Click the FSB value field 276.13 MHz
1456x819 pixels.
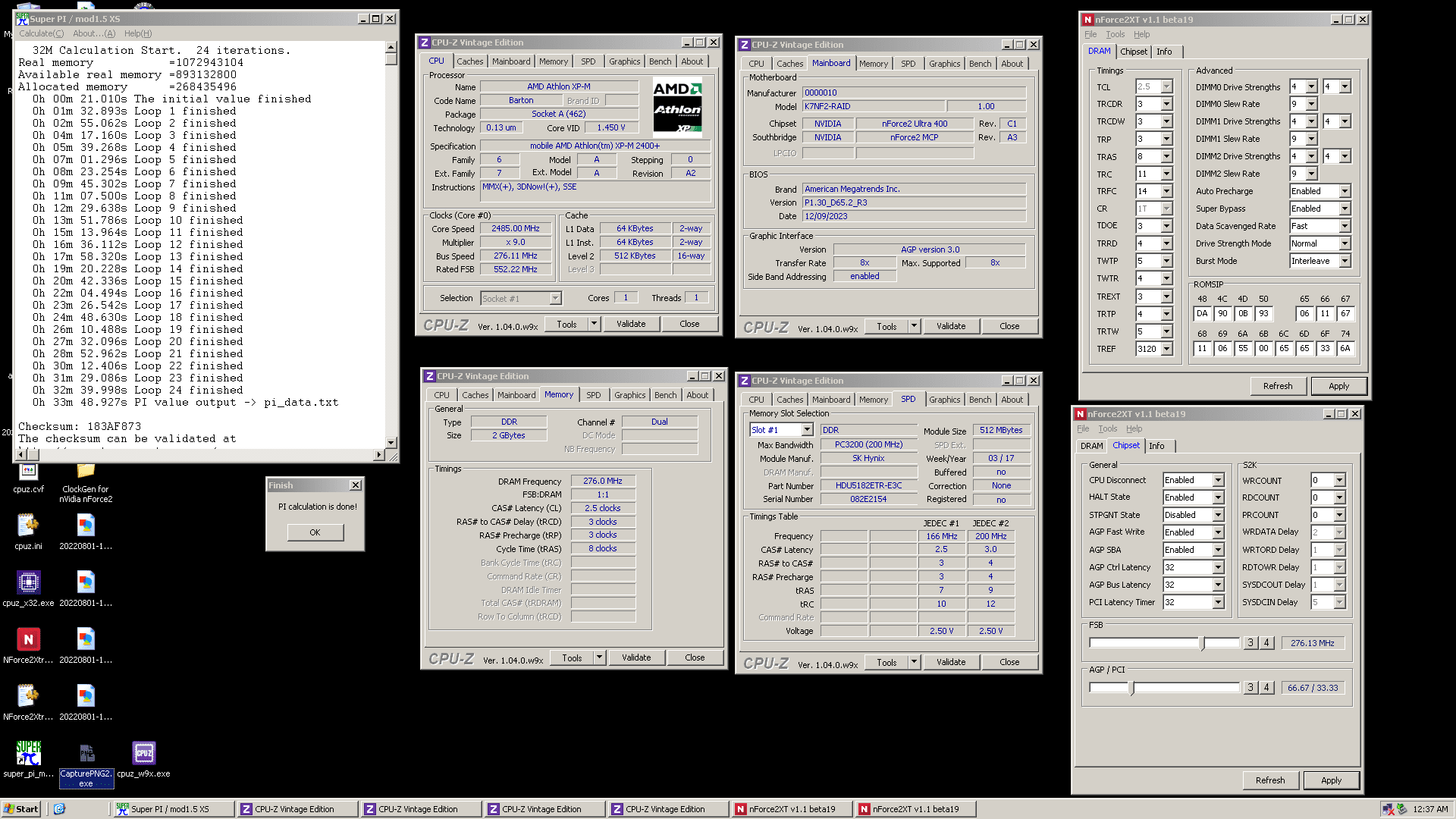tap(1313, 643)
